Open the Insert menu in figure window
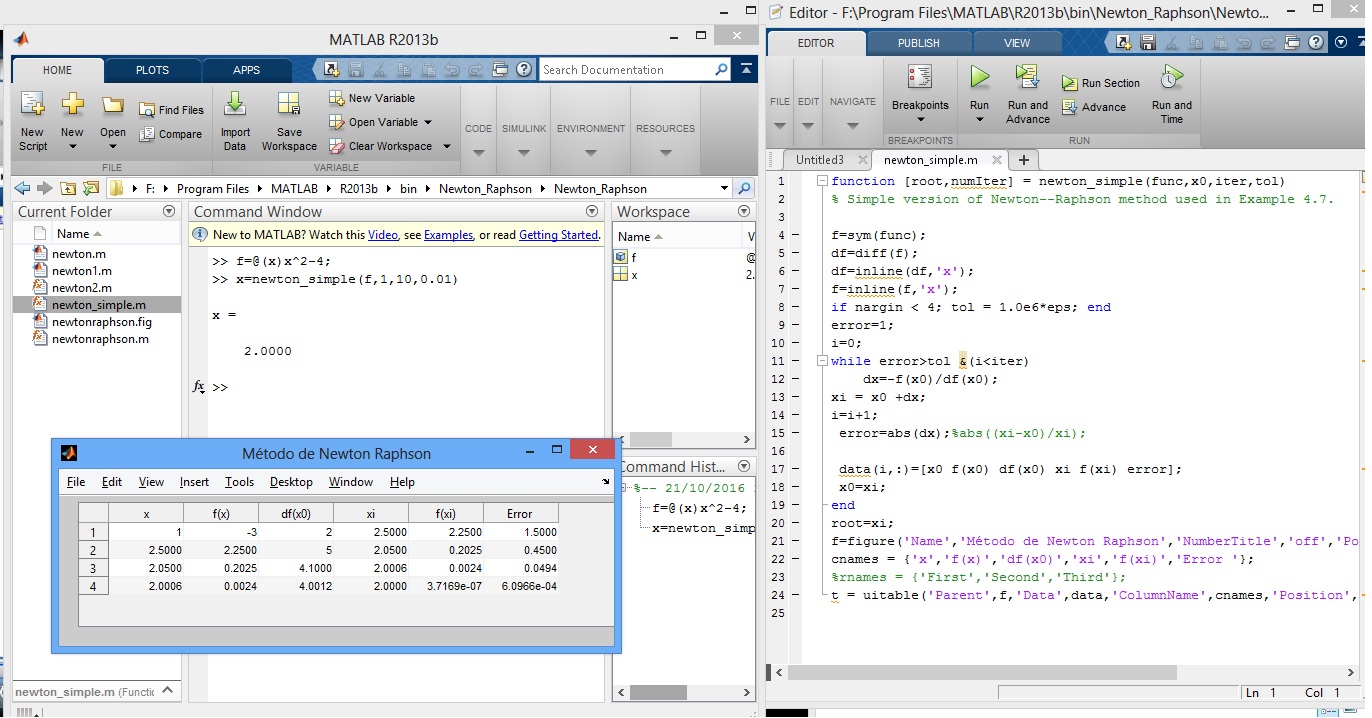 coord(194,482)
